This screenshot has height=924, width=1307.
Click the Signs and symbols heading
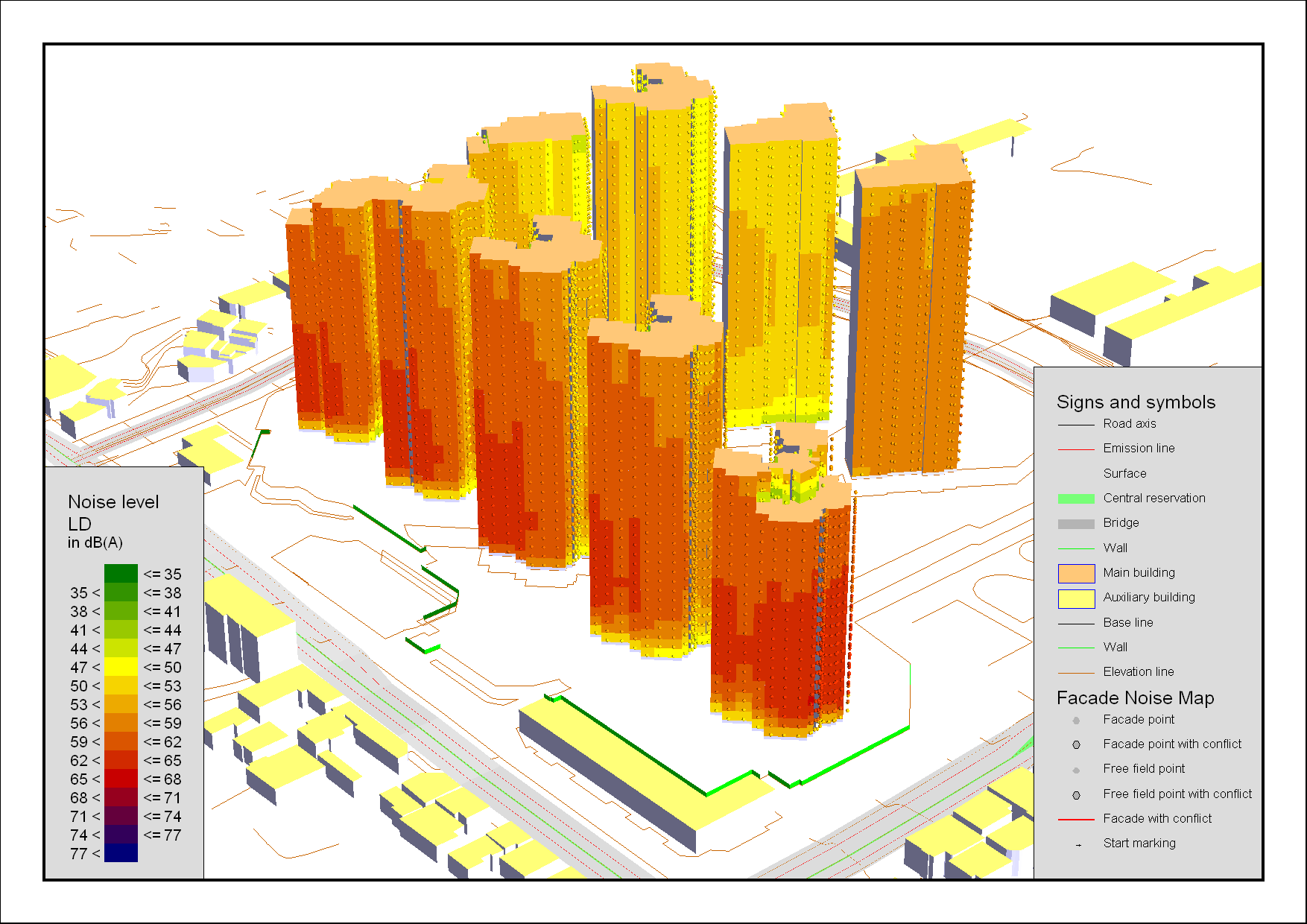1136,402
